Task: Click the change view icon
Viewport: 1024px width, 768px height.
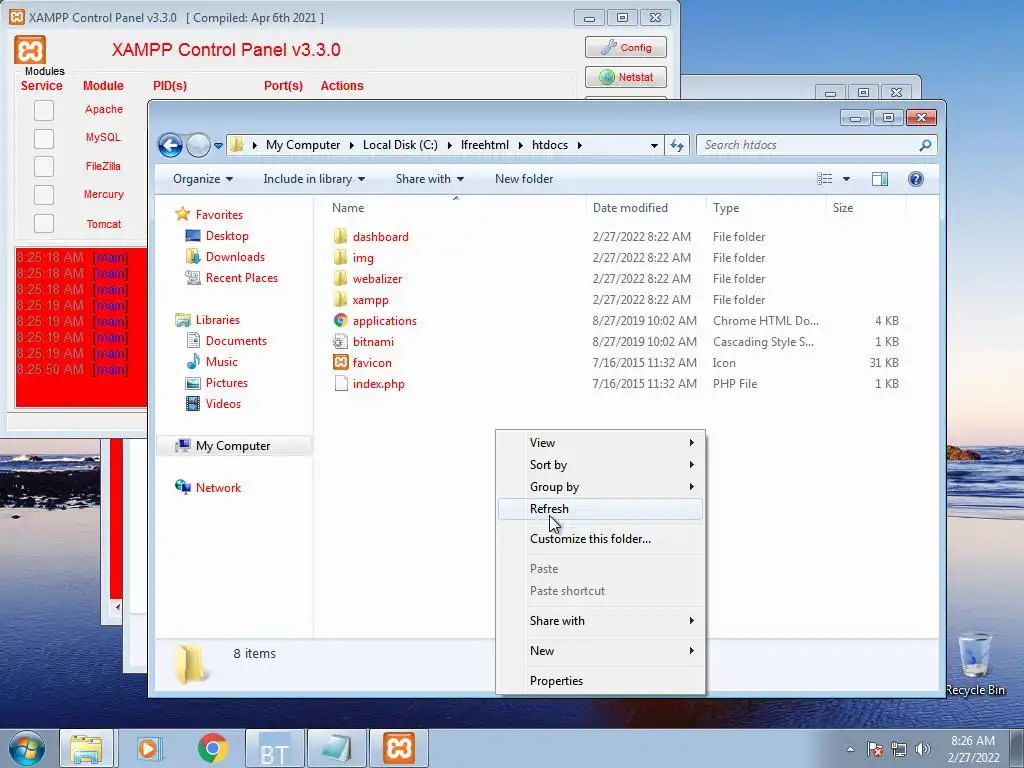Action: (825, 179)
